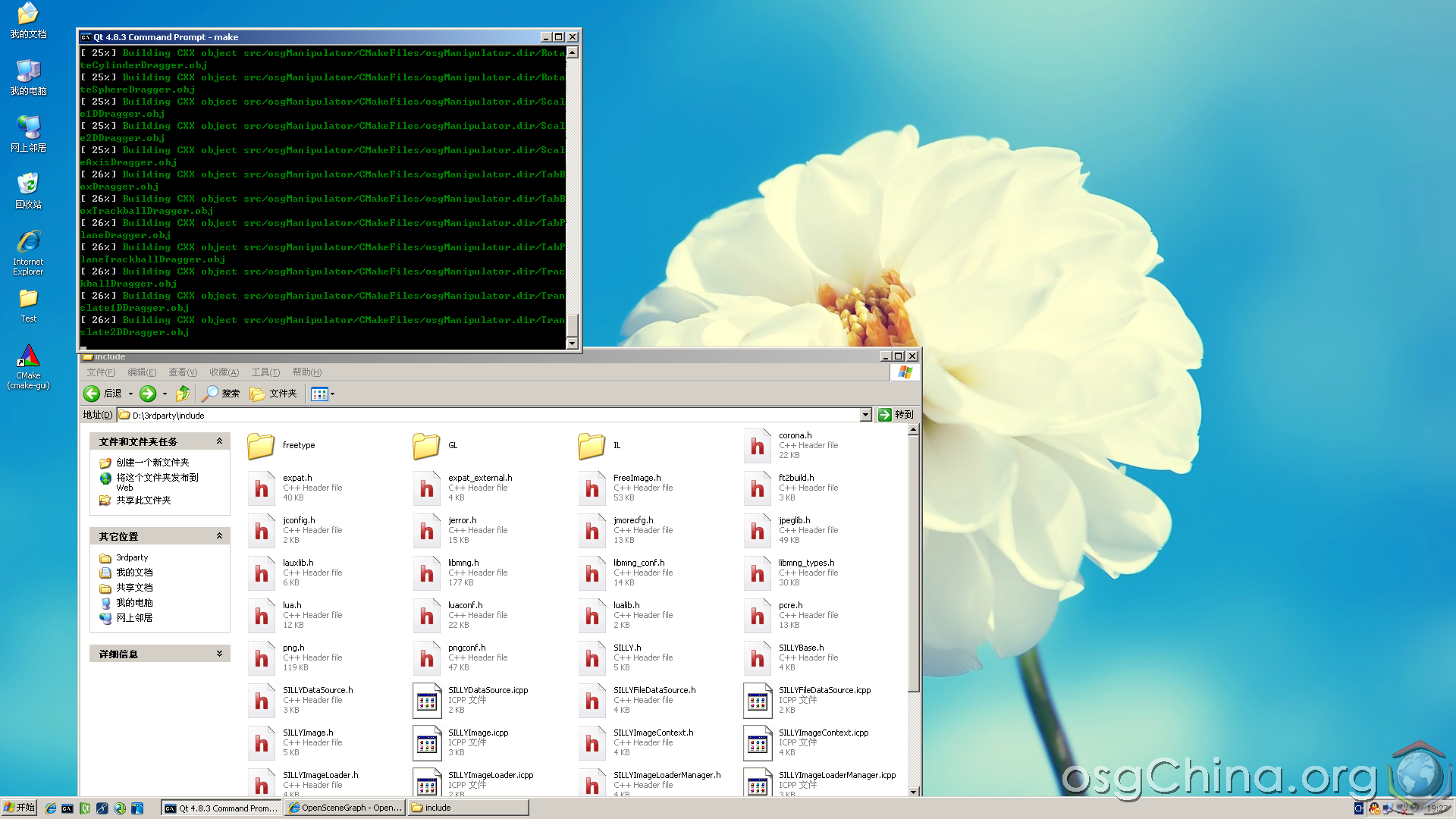Viewport: 1456px width, 819px height.
Task: Open the Search (搜索) toolbar button
Action: point(221,394)
